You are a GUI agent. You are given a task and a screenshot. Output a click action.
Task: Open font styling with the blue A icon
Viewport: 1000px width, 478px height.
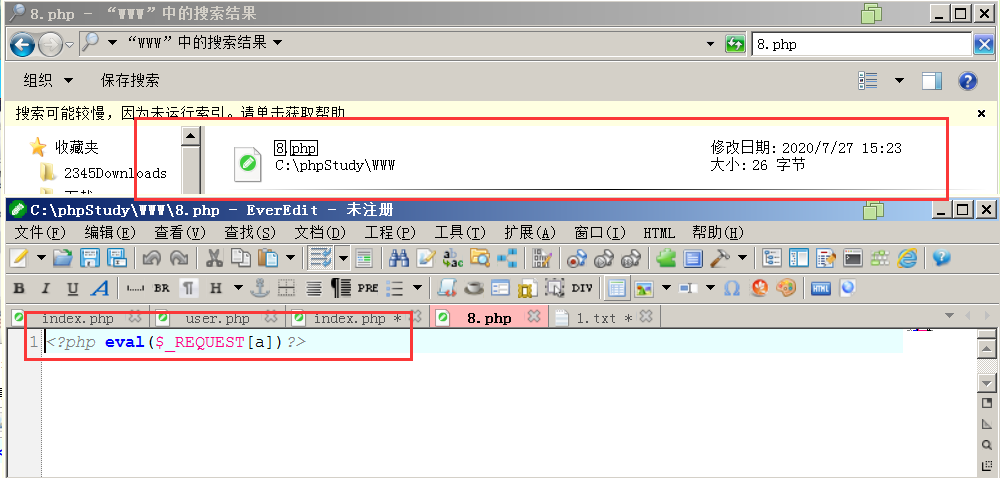[x=99, y=288]
